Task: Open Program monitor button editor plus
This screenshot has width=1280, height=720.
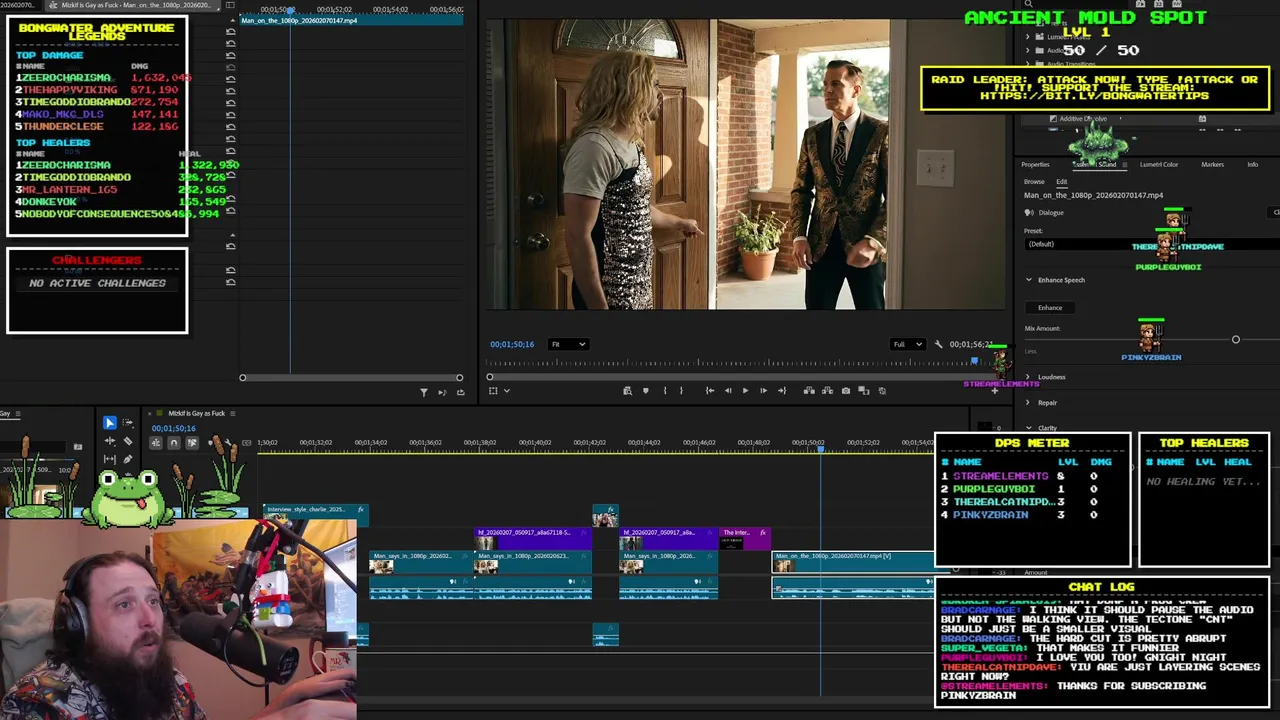Action: [995, 391]
